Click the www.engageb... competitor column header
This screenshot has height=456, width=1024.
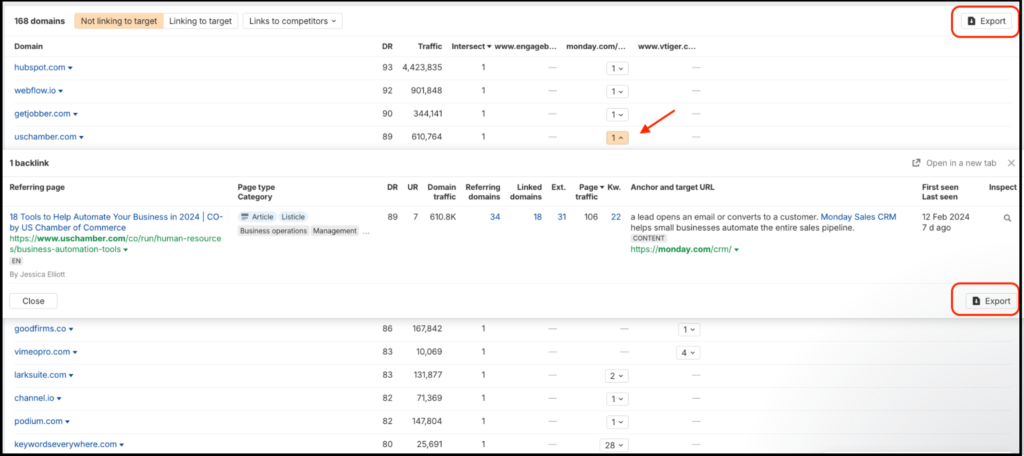526,46
